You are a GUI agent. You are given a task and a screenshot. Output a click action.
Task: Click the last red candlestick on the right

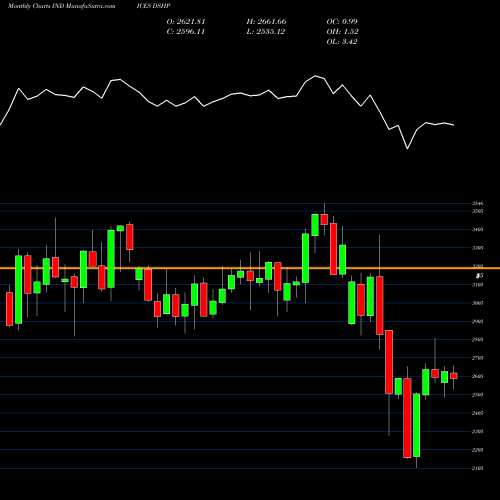click(454, 376)
